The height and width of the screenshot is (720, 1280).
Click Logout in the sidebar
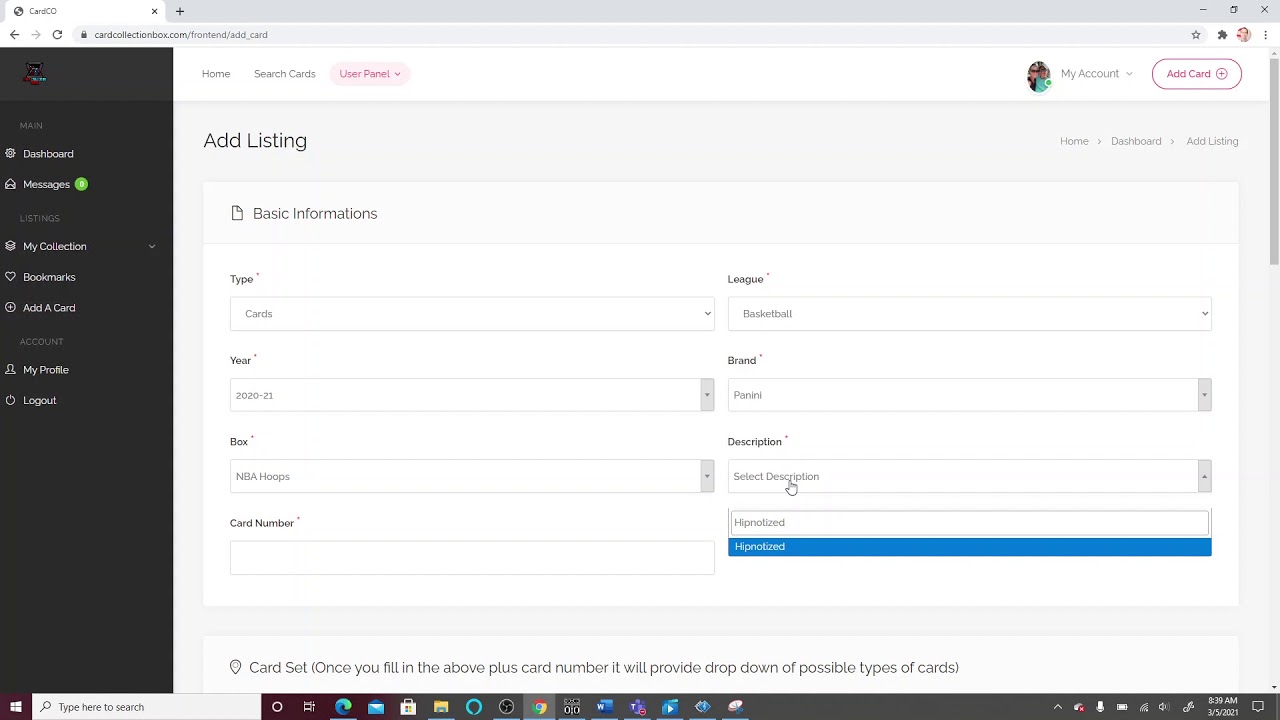[39, 400]
